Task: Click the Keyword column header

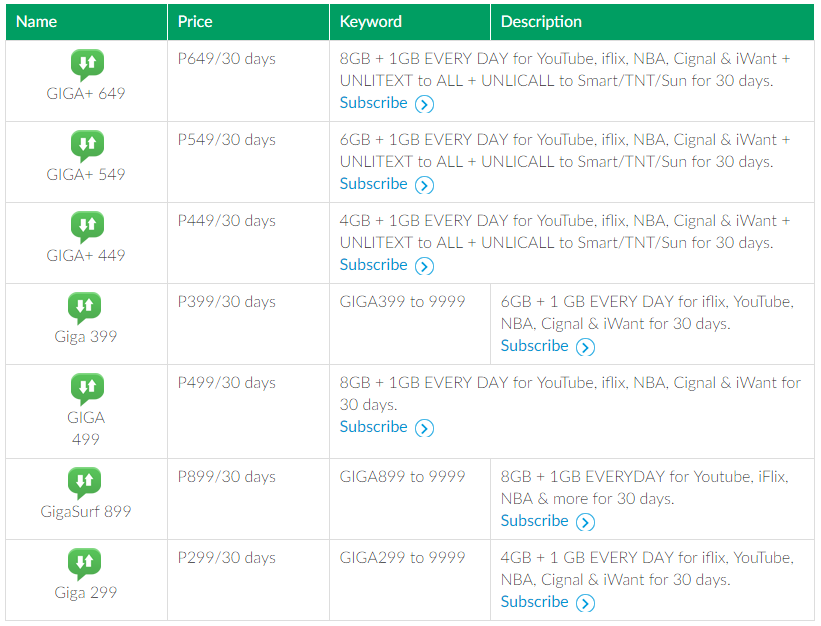Action: (x=410, y=22)
